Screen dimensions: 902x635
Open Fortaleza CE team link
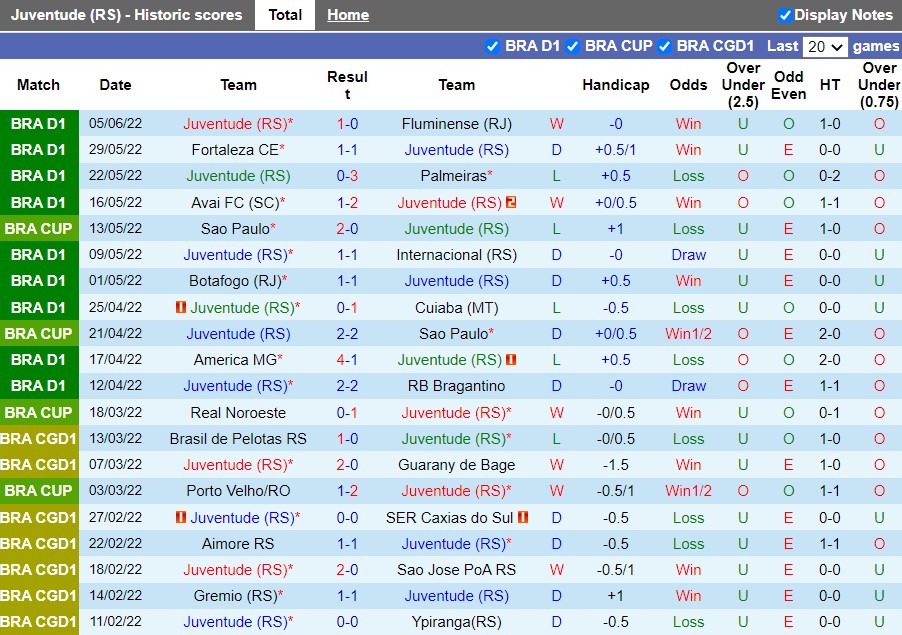[x=235, y=150]
